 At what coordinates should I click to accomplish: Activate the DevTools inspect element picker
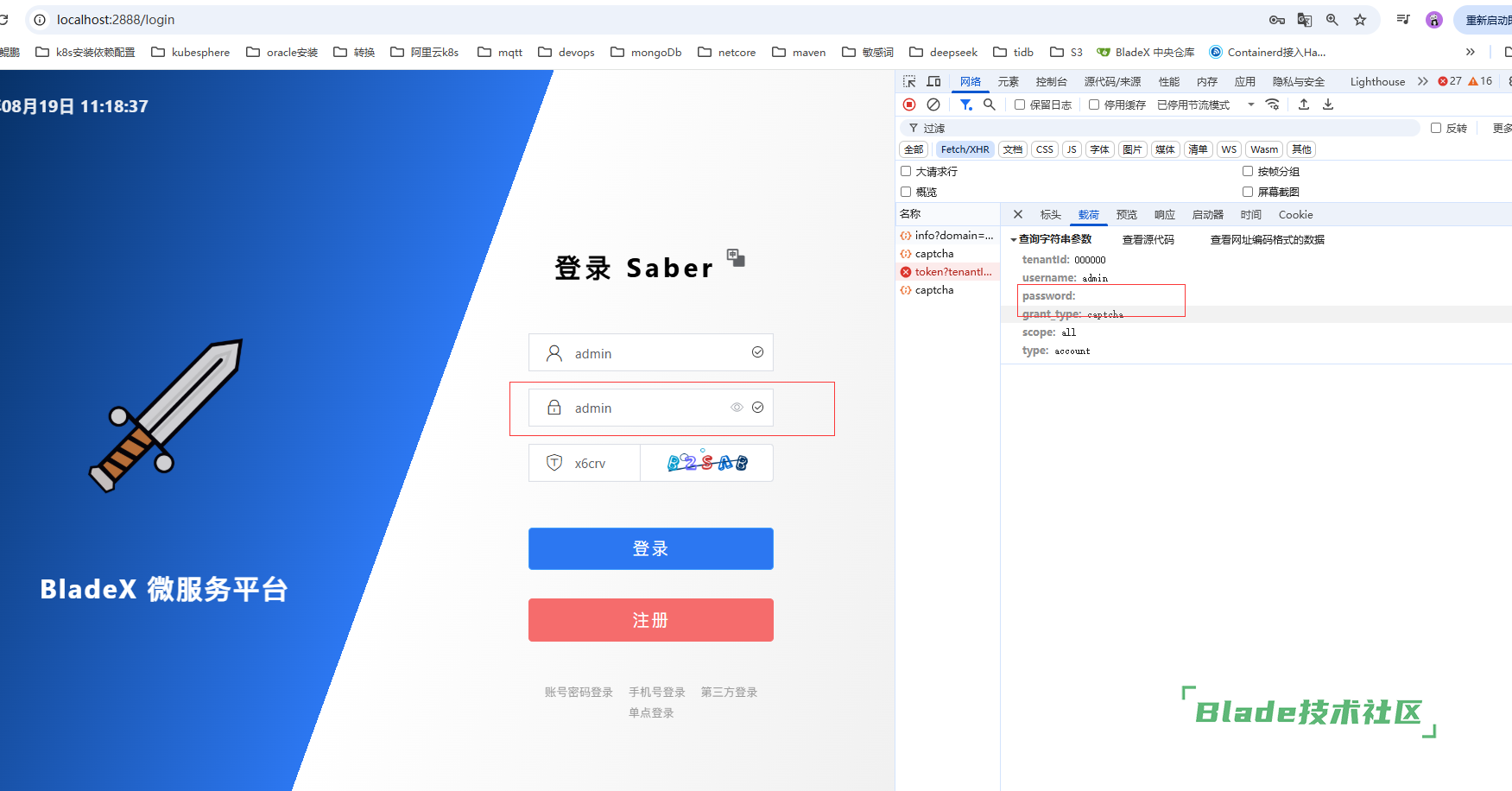point(909,81)
